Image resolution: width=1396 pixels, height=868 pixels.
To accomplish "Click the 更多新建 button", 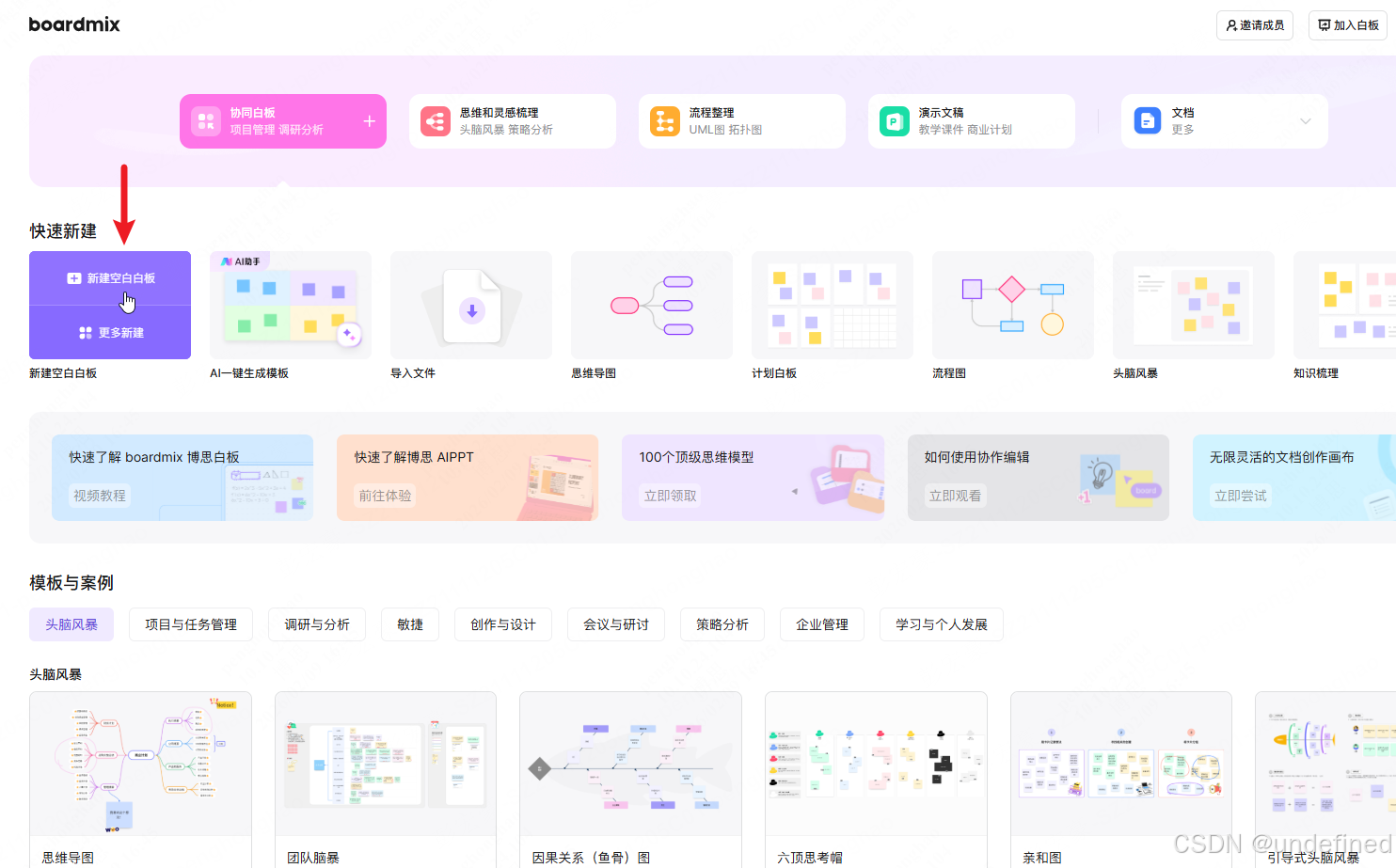I will [110, 333].
